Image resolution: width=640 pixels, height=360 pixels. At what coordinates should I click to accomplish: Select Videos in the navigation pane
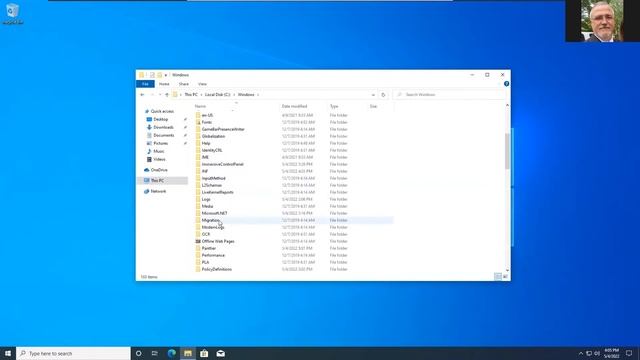point(159,159)
